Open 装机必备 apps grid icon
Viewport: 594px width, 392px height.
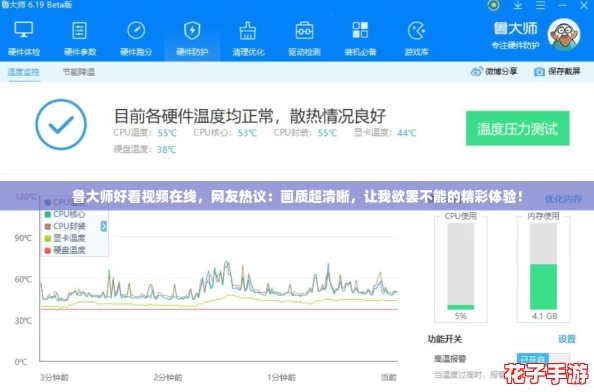tap(360, 30)
